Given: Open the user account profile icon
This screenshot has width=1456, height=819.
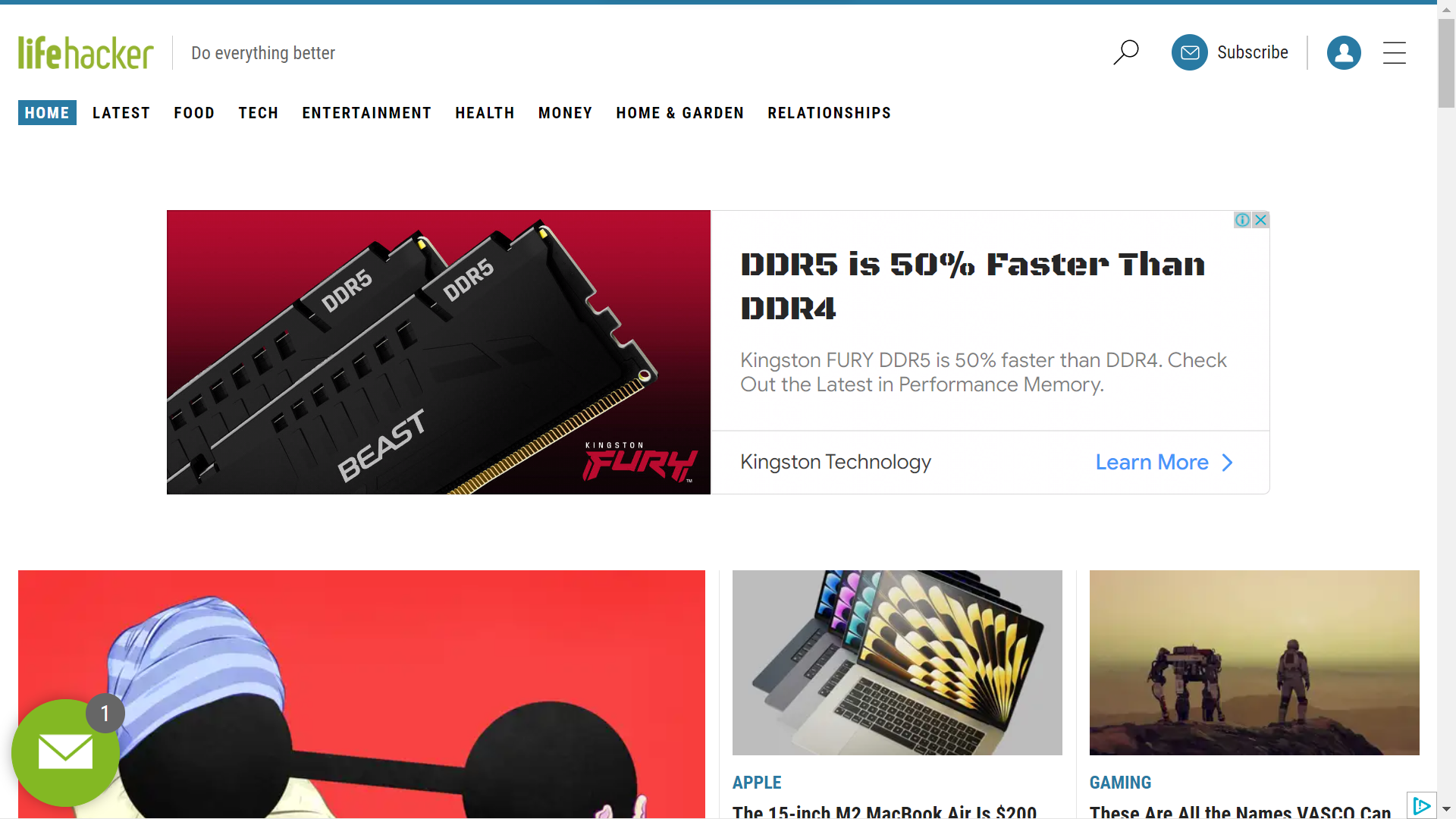Looking at the screenshot, I should (x=1344, y=52).
